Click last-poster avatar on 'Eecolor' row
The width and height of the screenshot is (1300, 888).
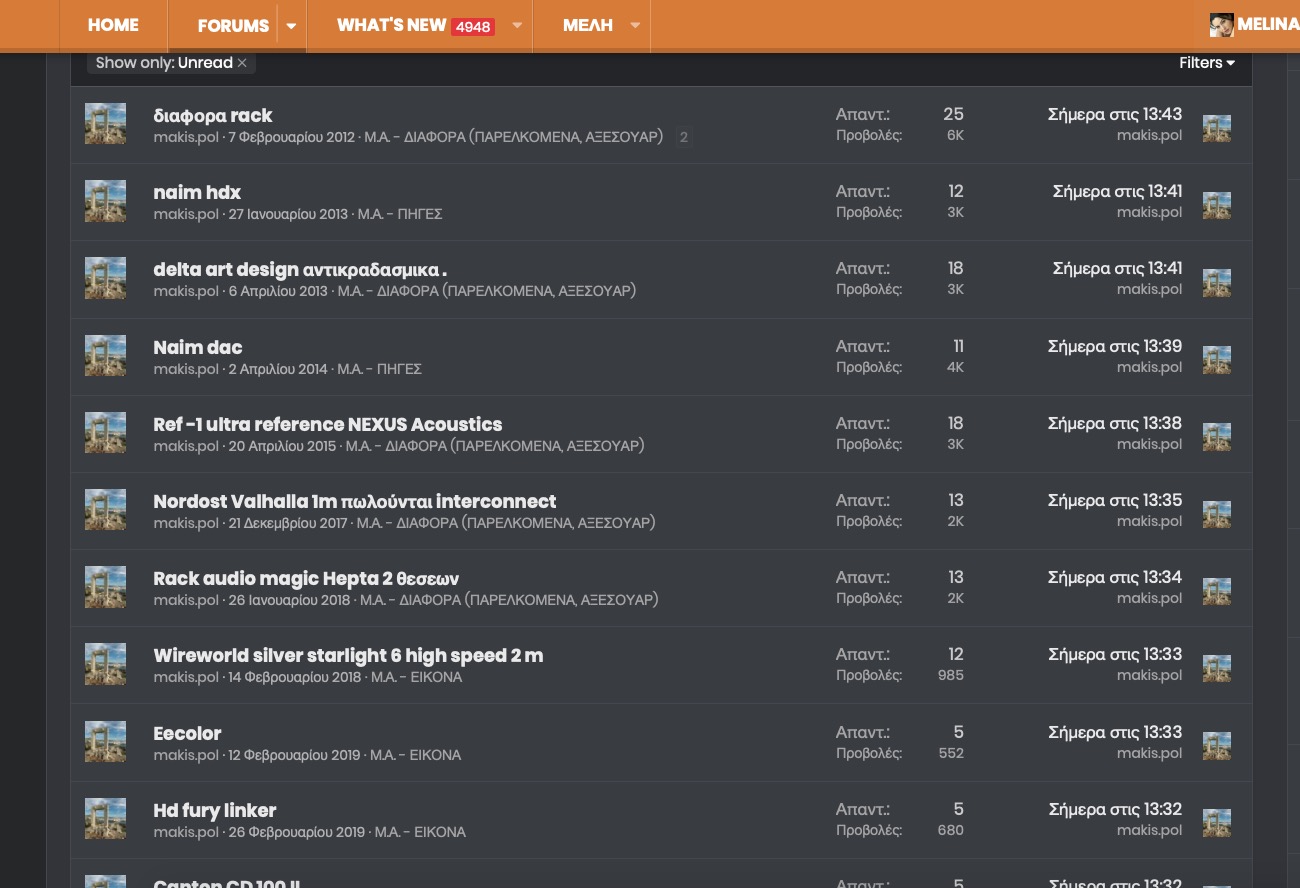[x=1216, y=746]
